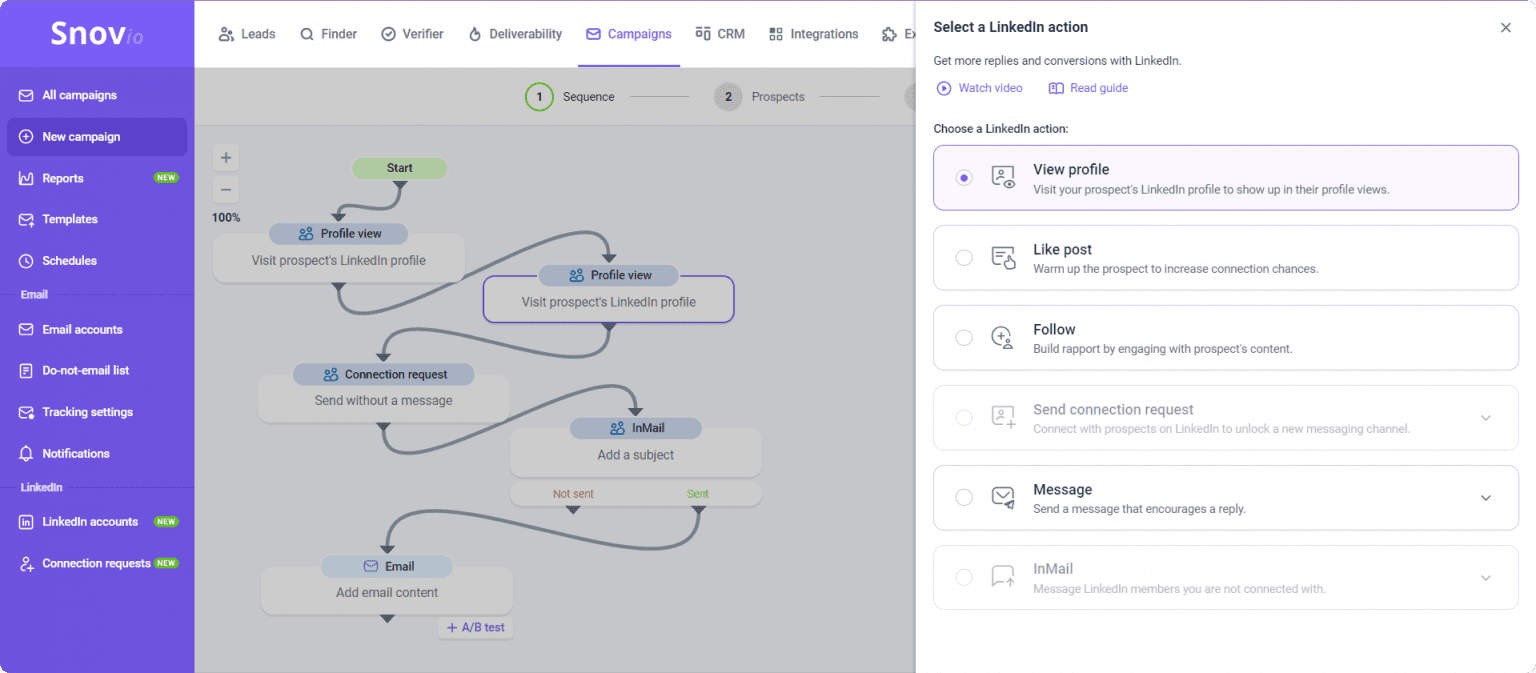
Task: Open the CRM tab
Action: click(720, 34)
